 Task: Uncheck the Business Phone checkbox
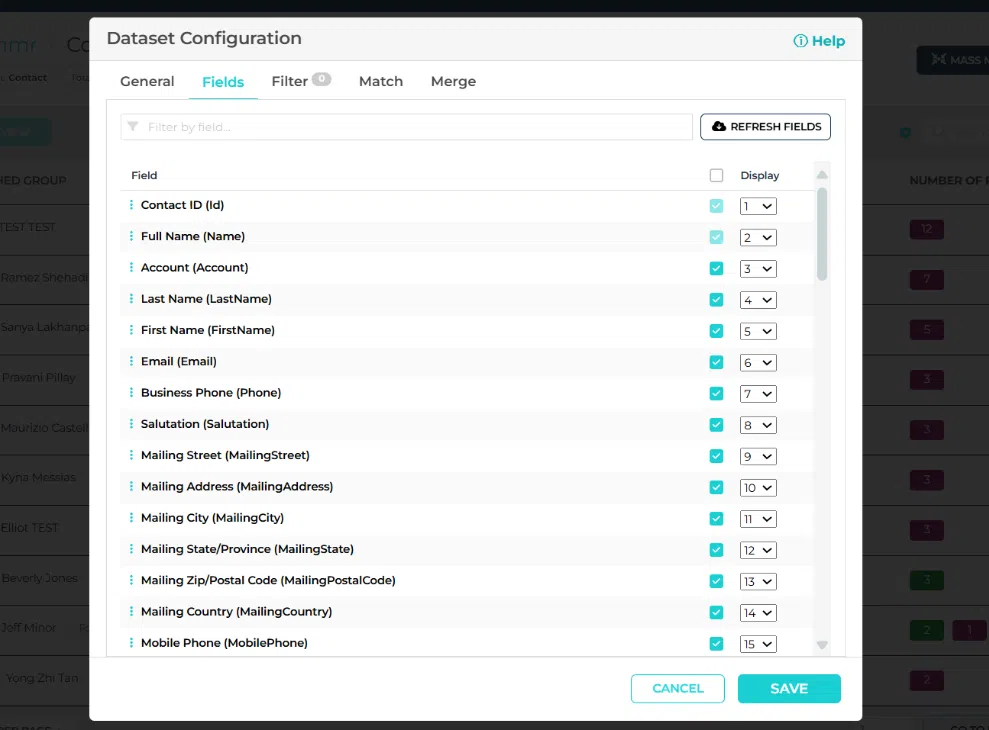tap(716, 393)
